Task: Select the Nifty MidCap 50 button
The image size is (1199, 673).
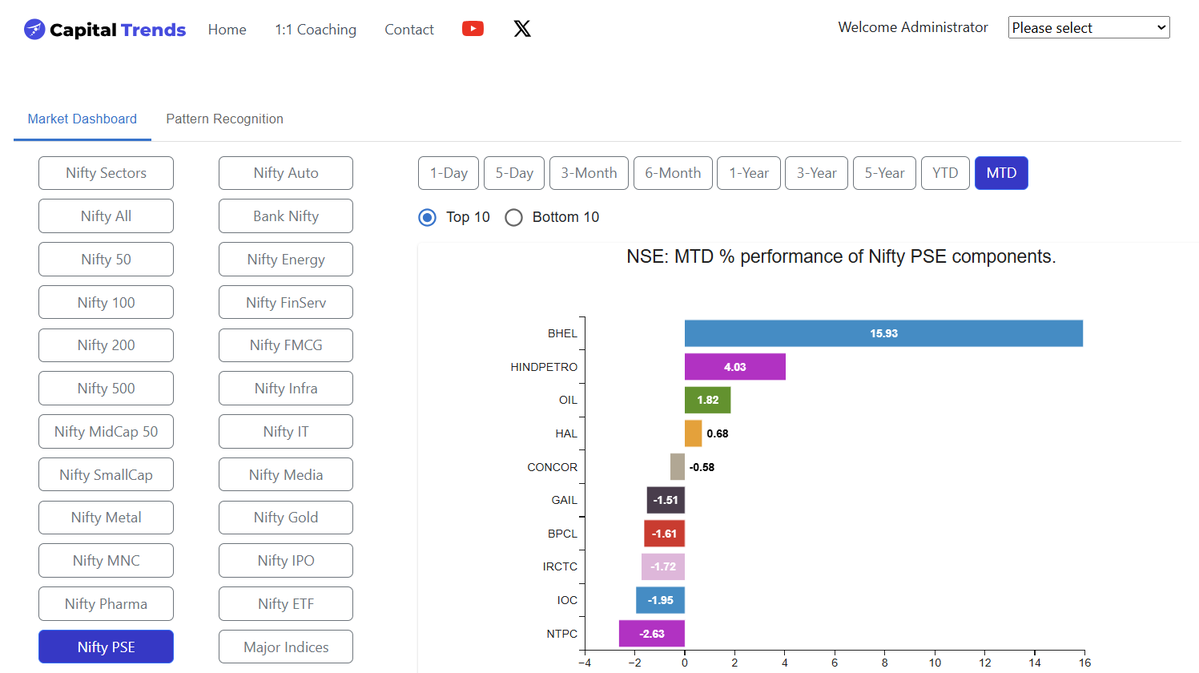Action: (x=106, y=431)
